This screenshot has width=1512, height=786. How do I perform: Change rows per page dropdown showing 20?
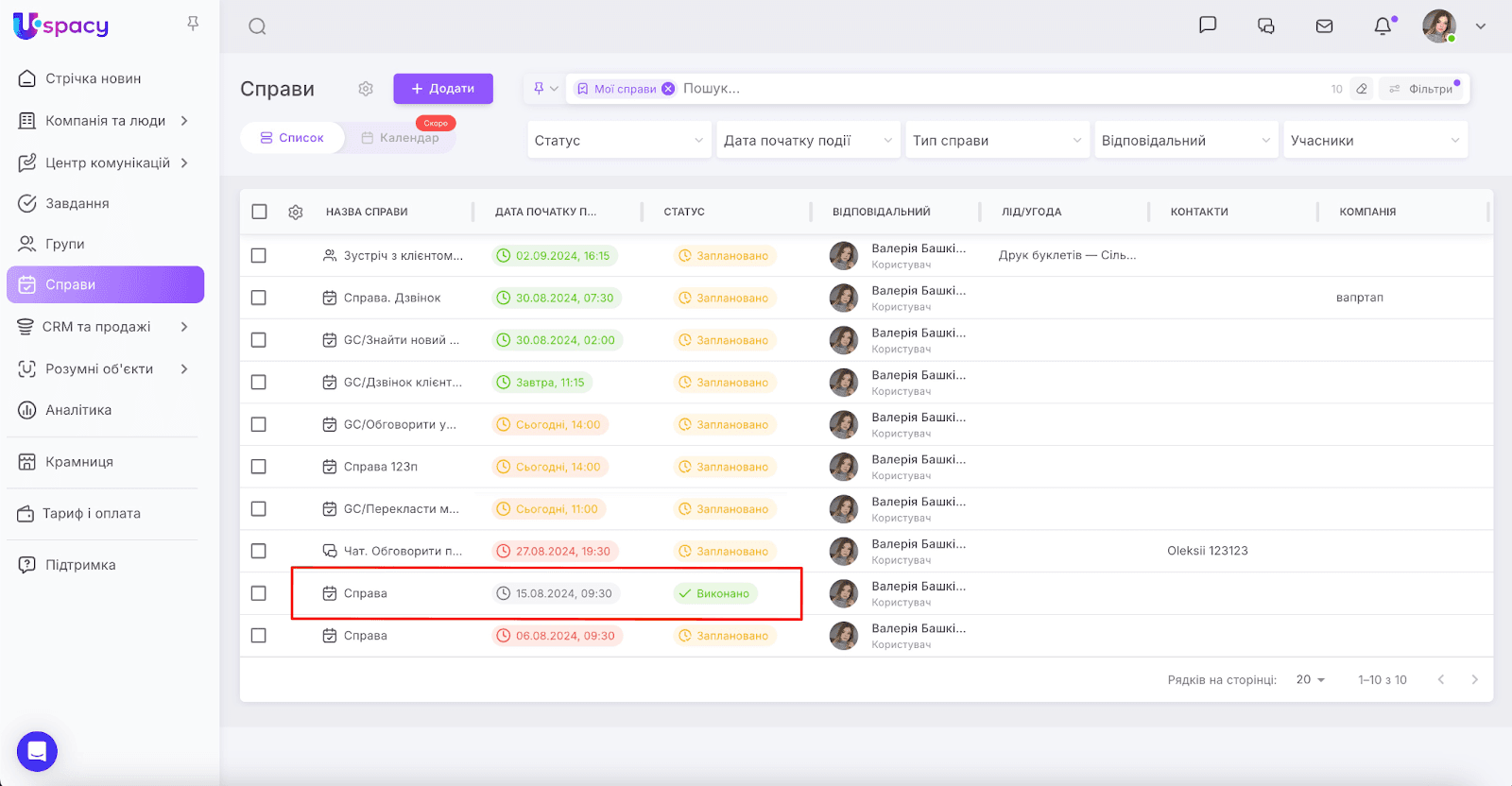tap(1310, 680)
